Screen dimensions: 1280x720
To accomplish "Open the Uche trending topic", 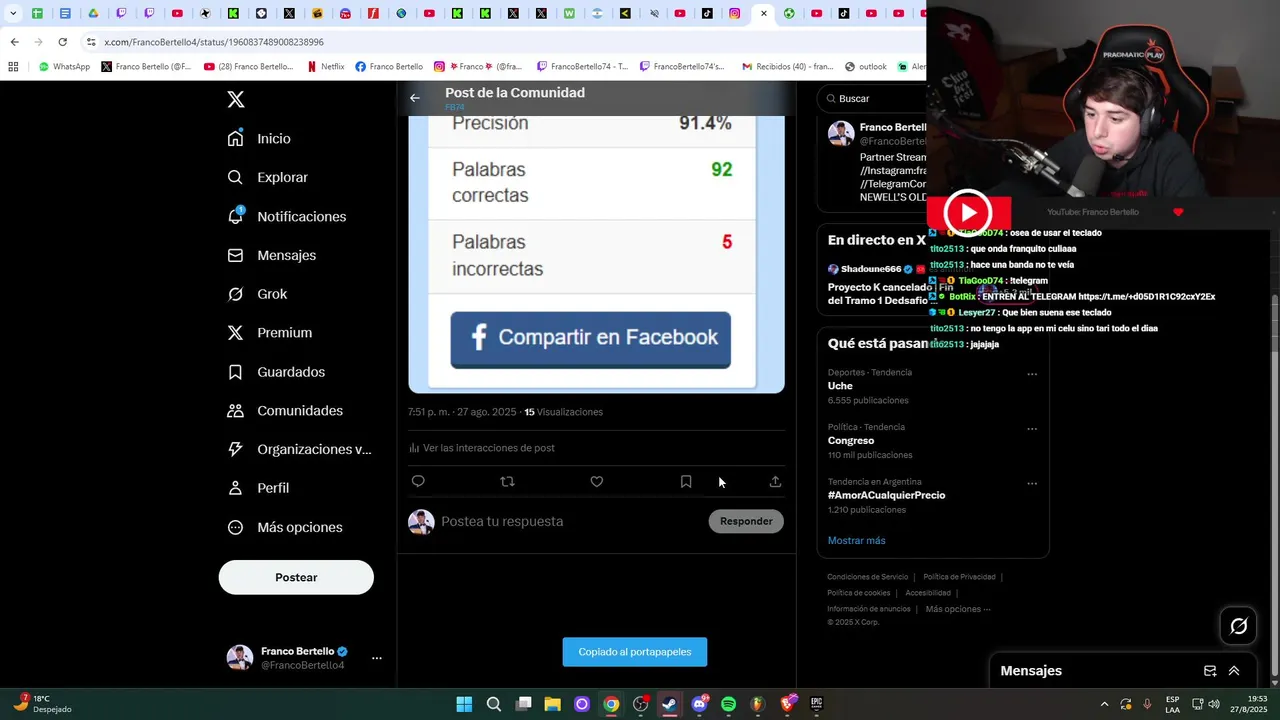I will (x=840, y=386).
